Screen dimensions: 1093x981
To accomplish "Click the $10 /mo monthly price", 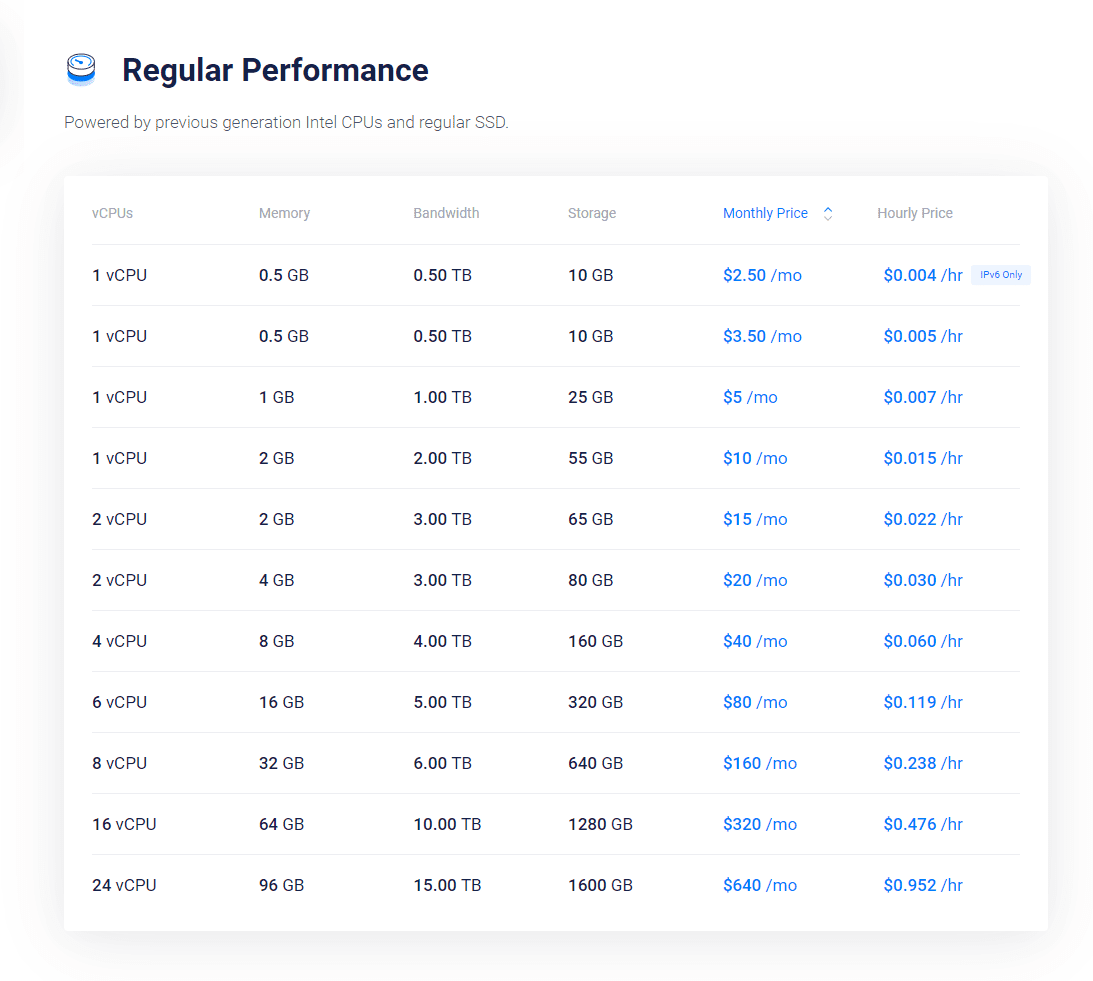I will (x=755, y=458).
